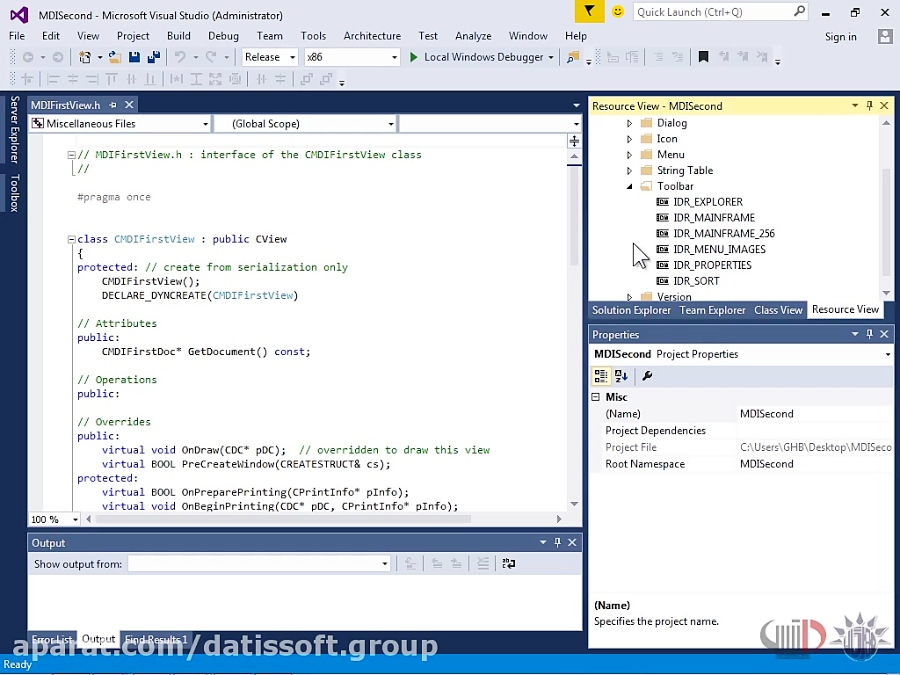Image resolution: width=900 pixels, height=675 pixels.
Task: Toggle word wrap in Output panel
Action: [x=509, y=564]
